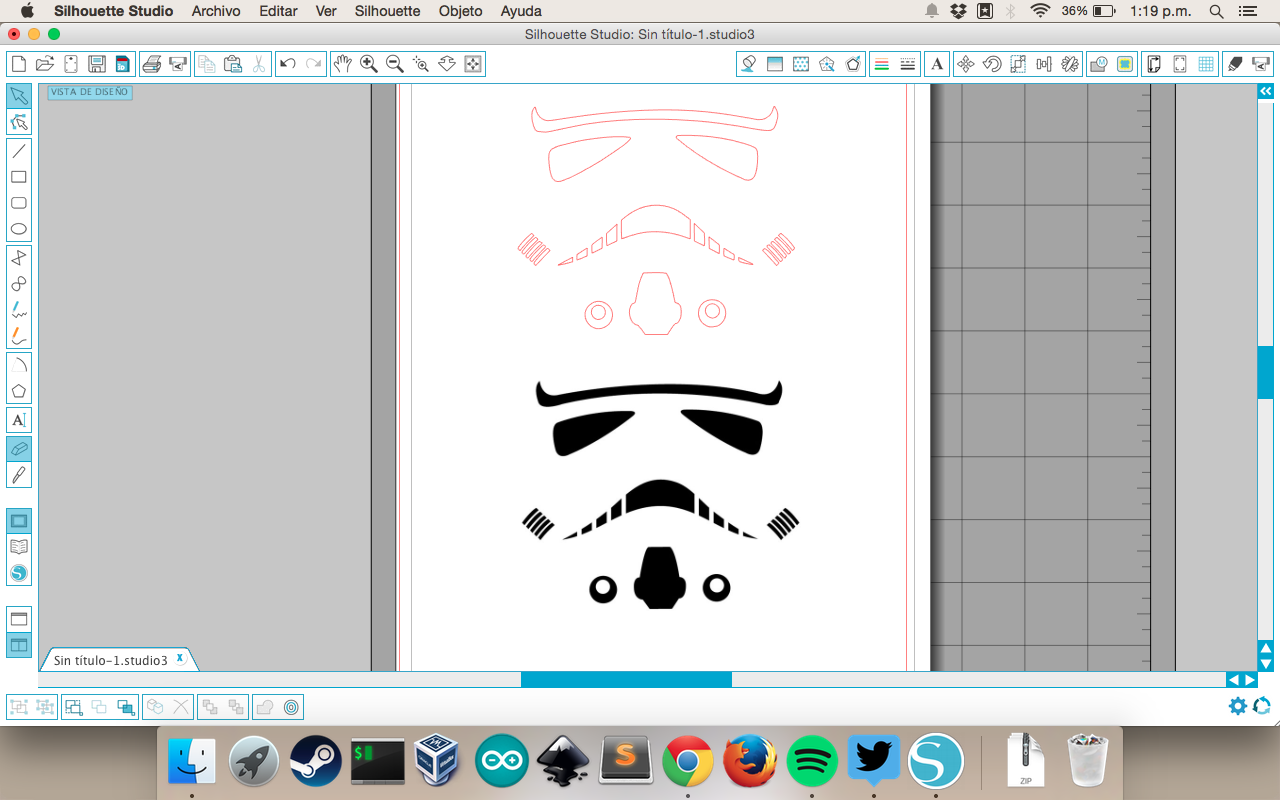Open the Text Style panel (A icon)
This screenshot has height=800, width=1280.
[937, 64]
